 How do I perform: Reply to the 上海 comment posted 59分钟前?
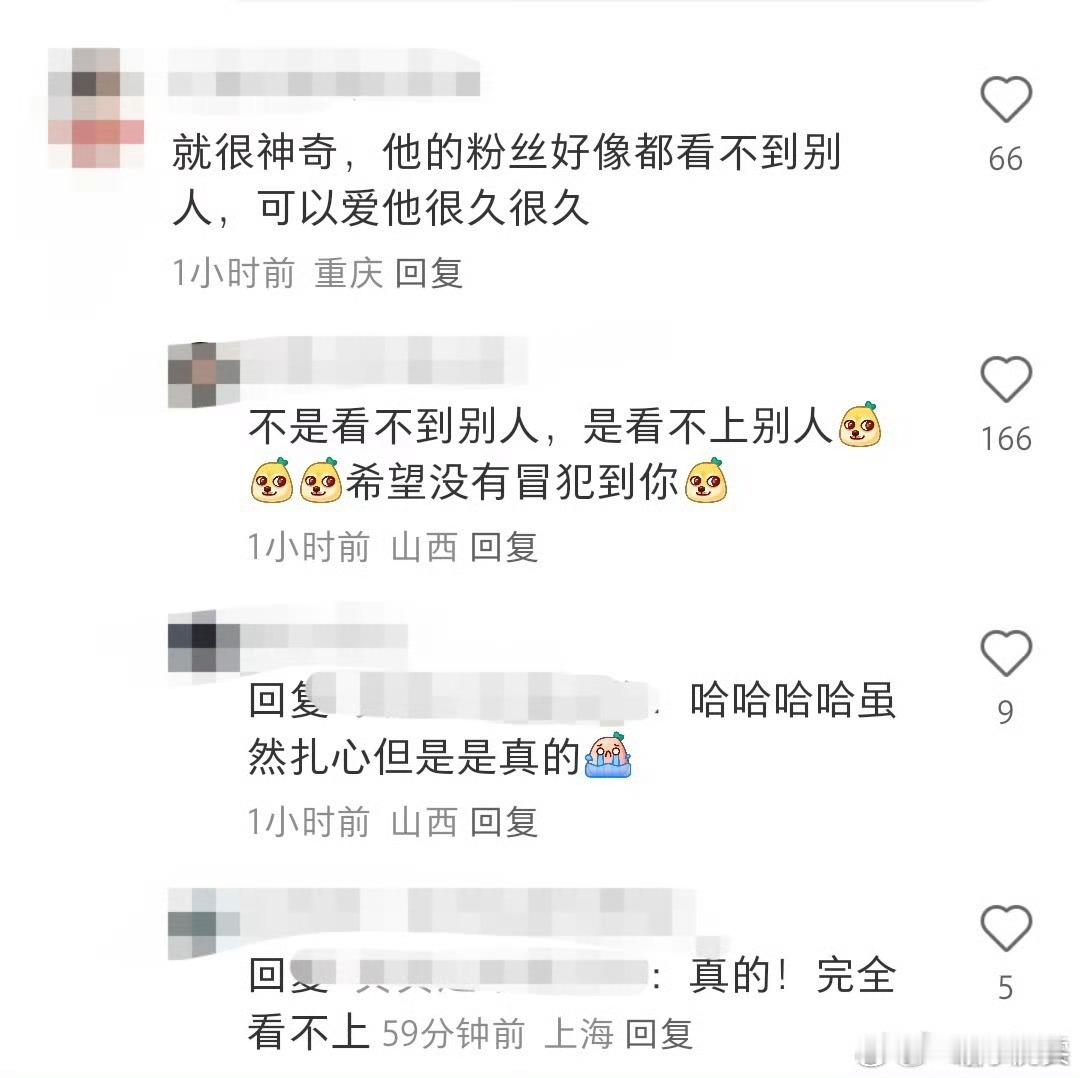point(658,1034)
